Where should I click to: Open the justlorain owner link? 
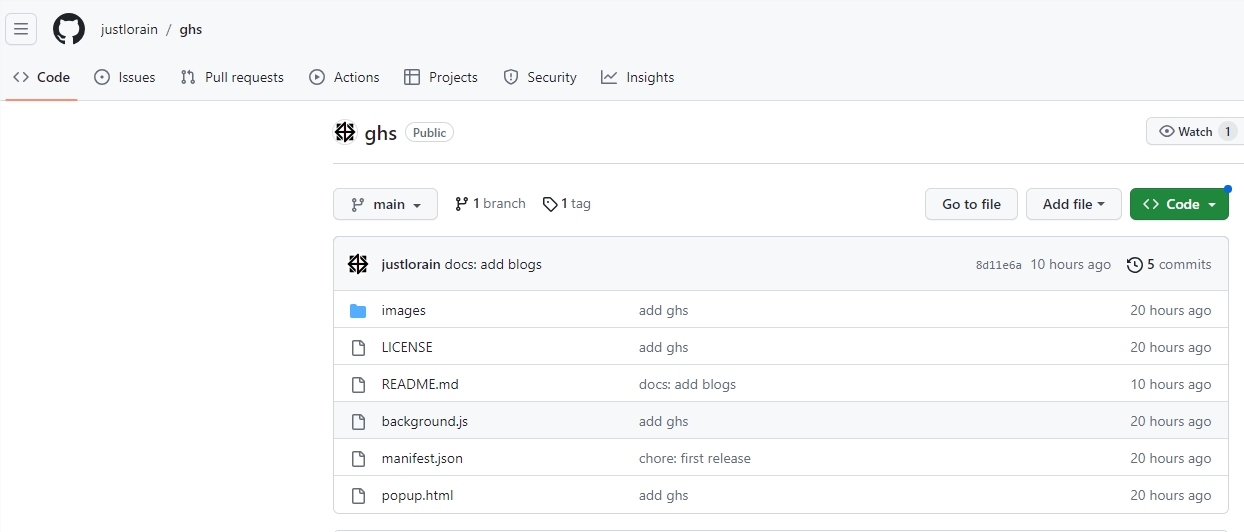[129, 29]
